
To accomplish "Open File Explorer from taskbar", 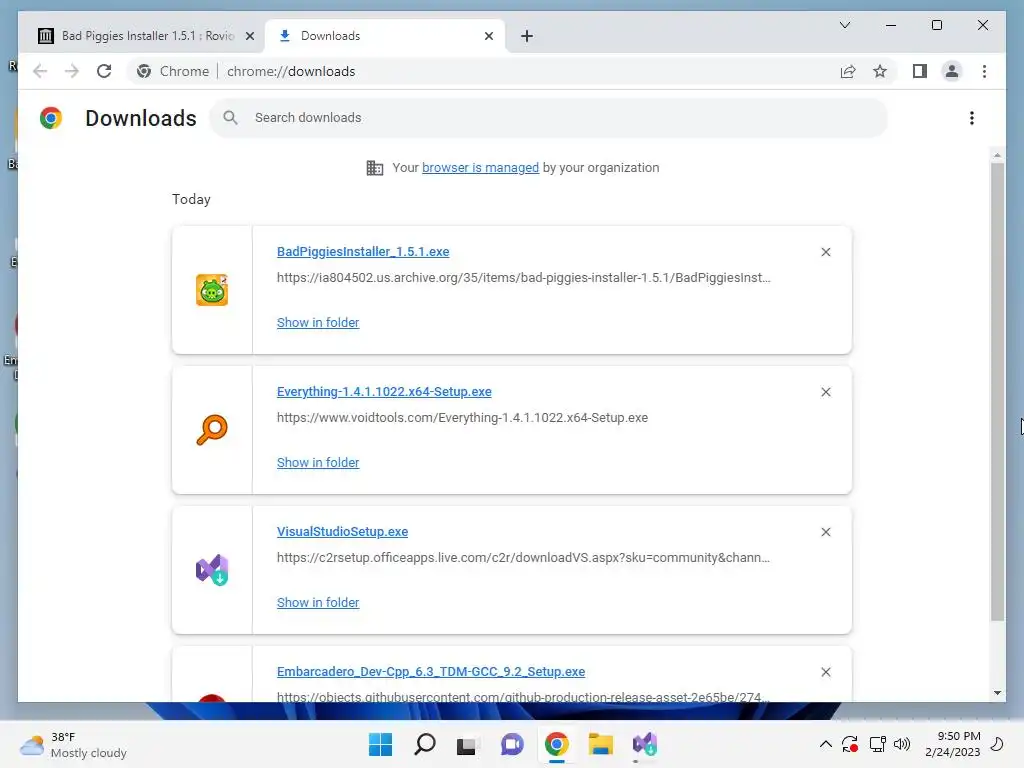I will (x=600, y=744).
